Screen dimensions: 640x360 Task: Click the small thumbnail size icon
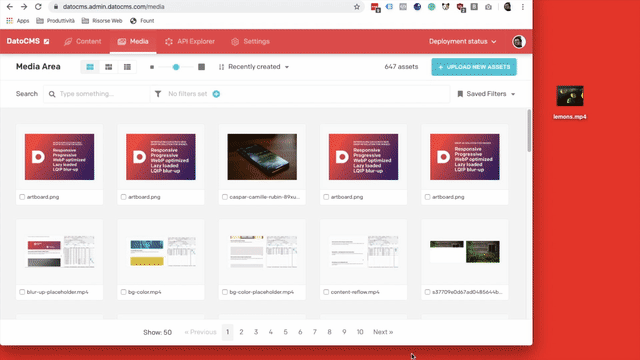point(152,67)
